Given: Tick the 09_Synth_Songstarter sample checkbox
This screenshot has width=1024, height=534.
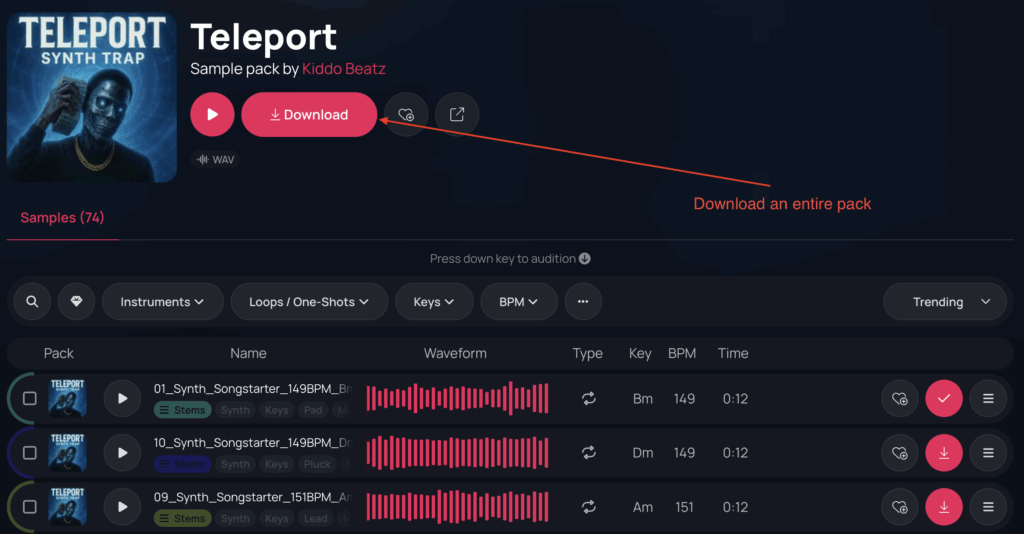Looking at the screenshot, I should 30,507.
